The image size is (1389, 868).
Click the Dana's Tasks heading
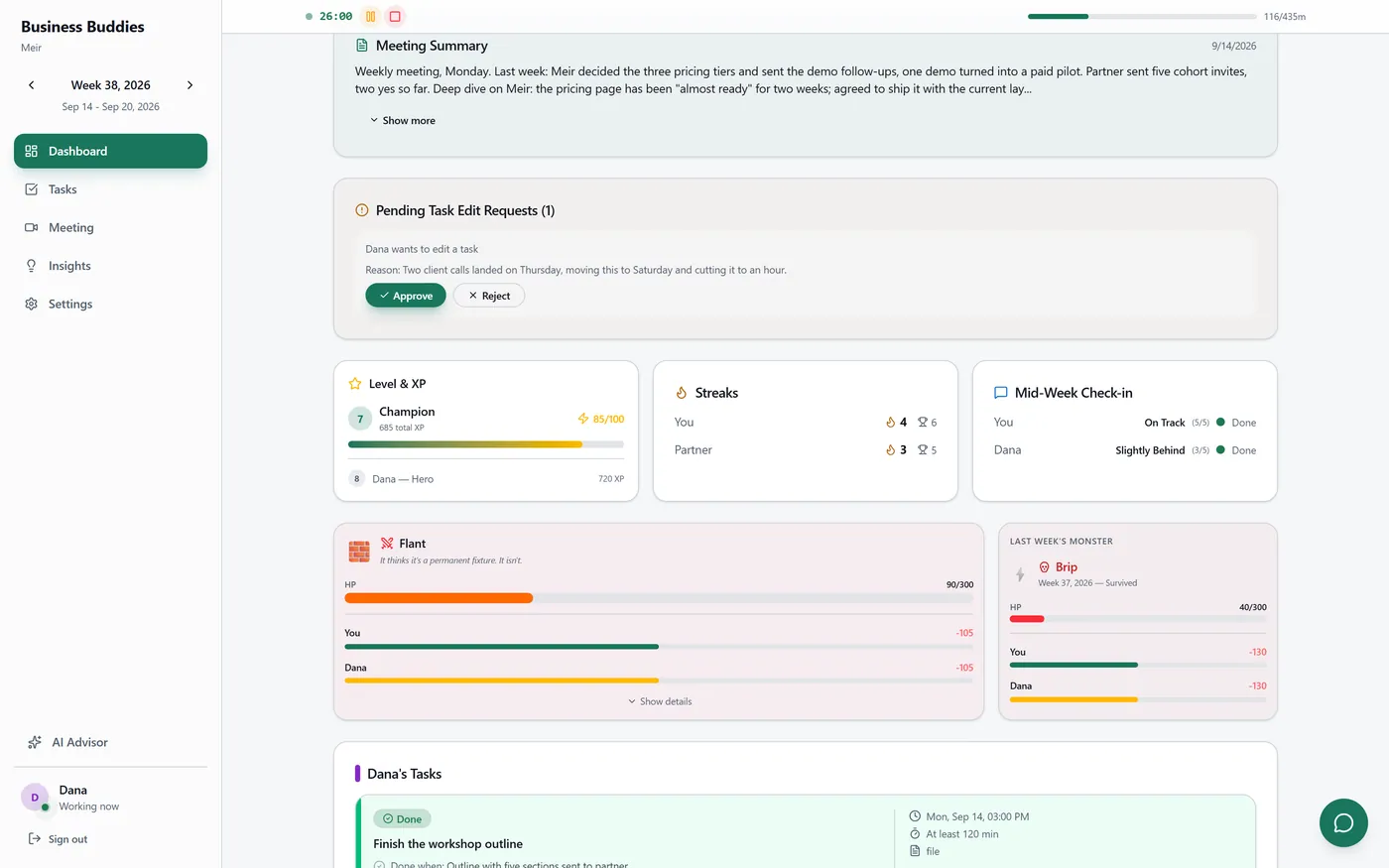click(x=404, y=774)
